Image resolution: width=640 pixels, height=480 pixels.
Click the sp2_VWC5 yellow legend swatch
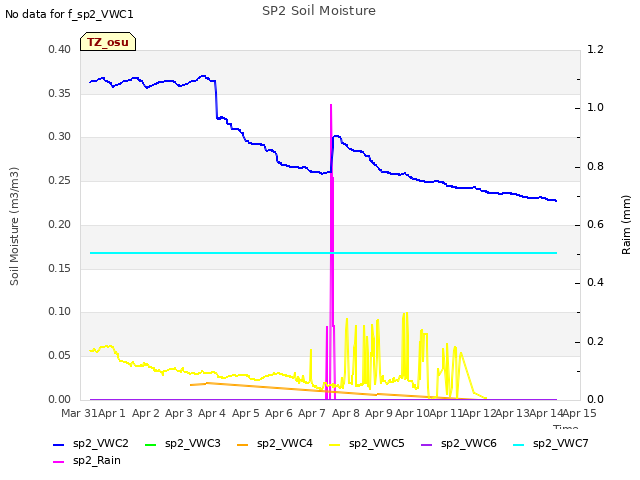335,444
